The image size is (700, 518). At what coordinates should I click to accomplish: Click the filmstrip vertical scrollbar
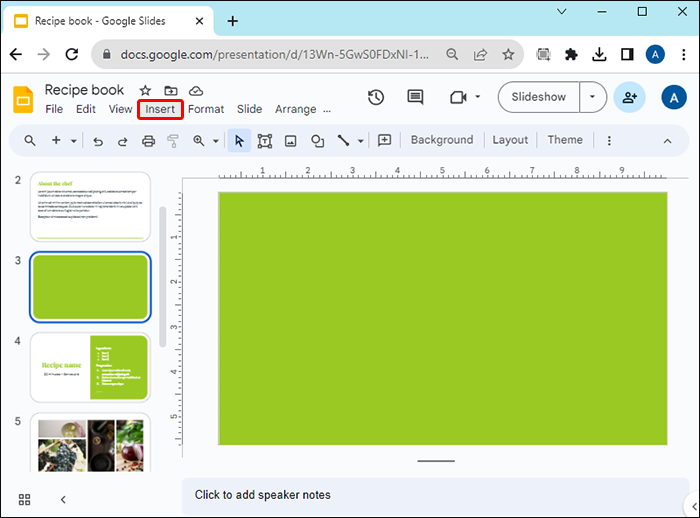point(162,277)
